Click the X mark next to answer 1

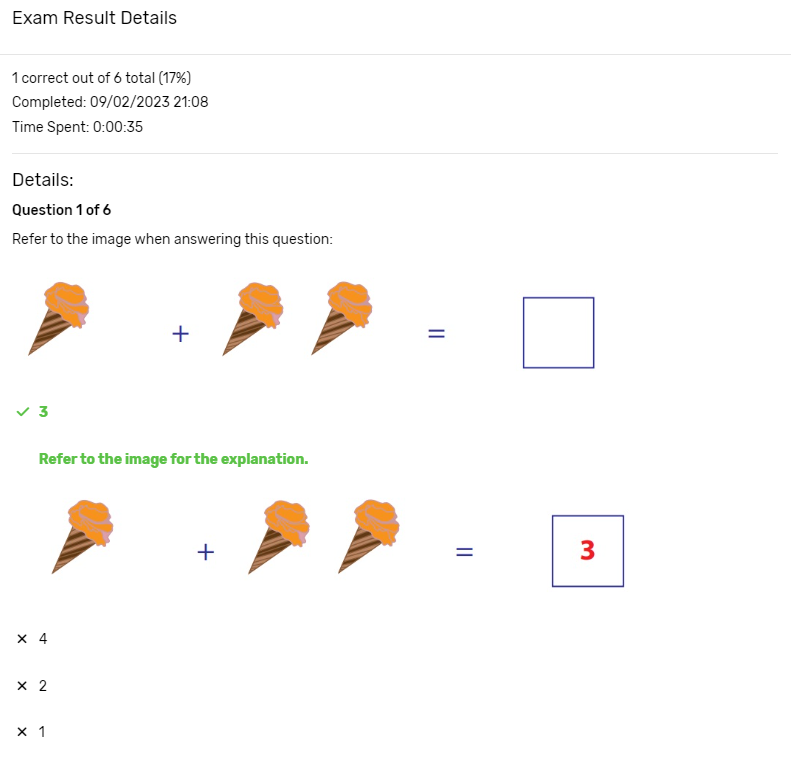[x=22, y=732]
